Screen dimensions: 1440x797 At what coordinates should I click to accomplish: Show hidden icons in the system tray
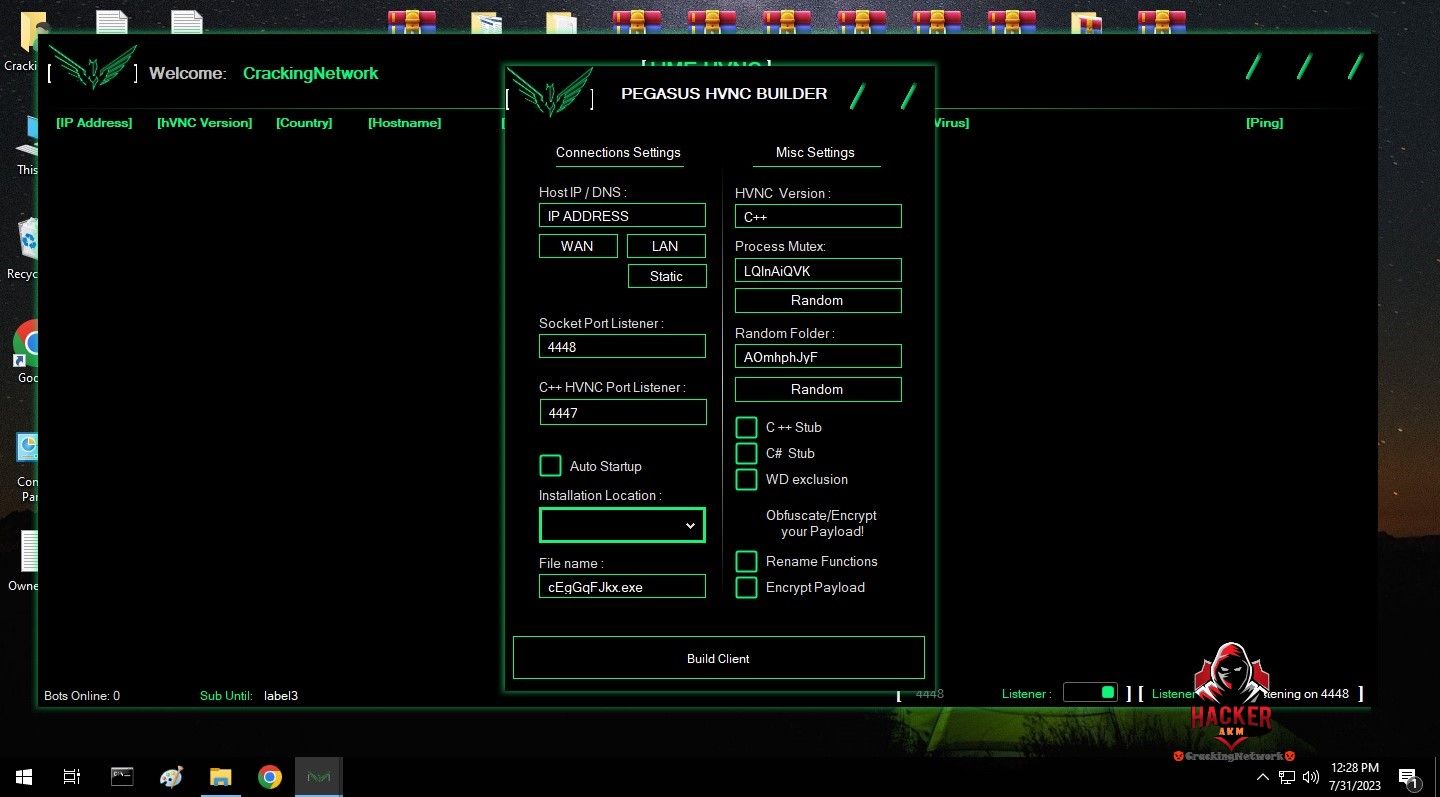(1263, 777)
